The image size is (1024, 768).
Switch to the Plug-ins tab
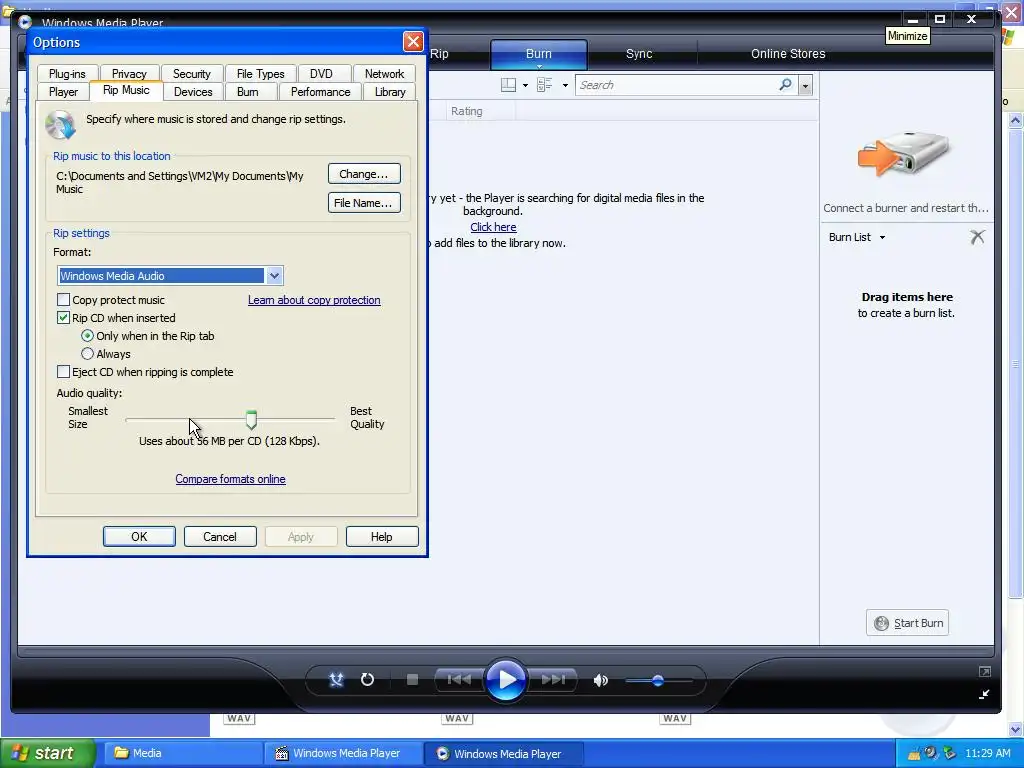point(67,74)
